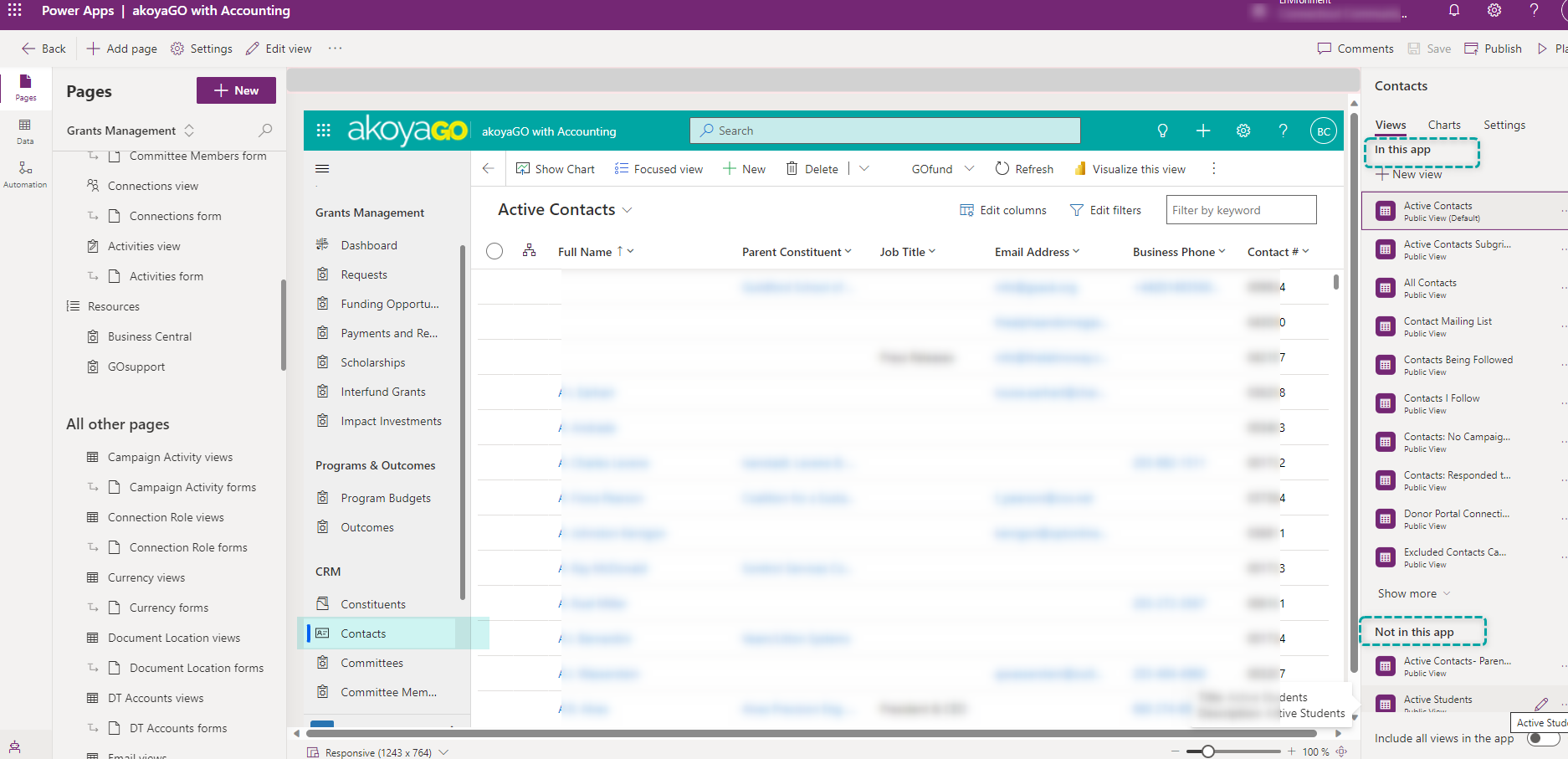Open notifications bell icon

1454,11
